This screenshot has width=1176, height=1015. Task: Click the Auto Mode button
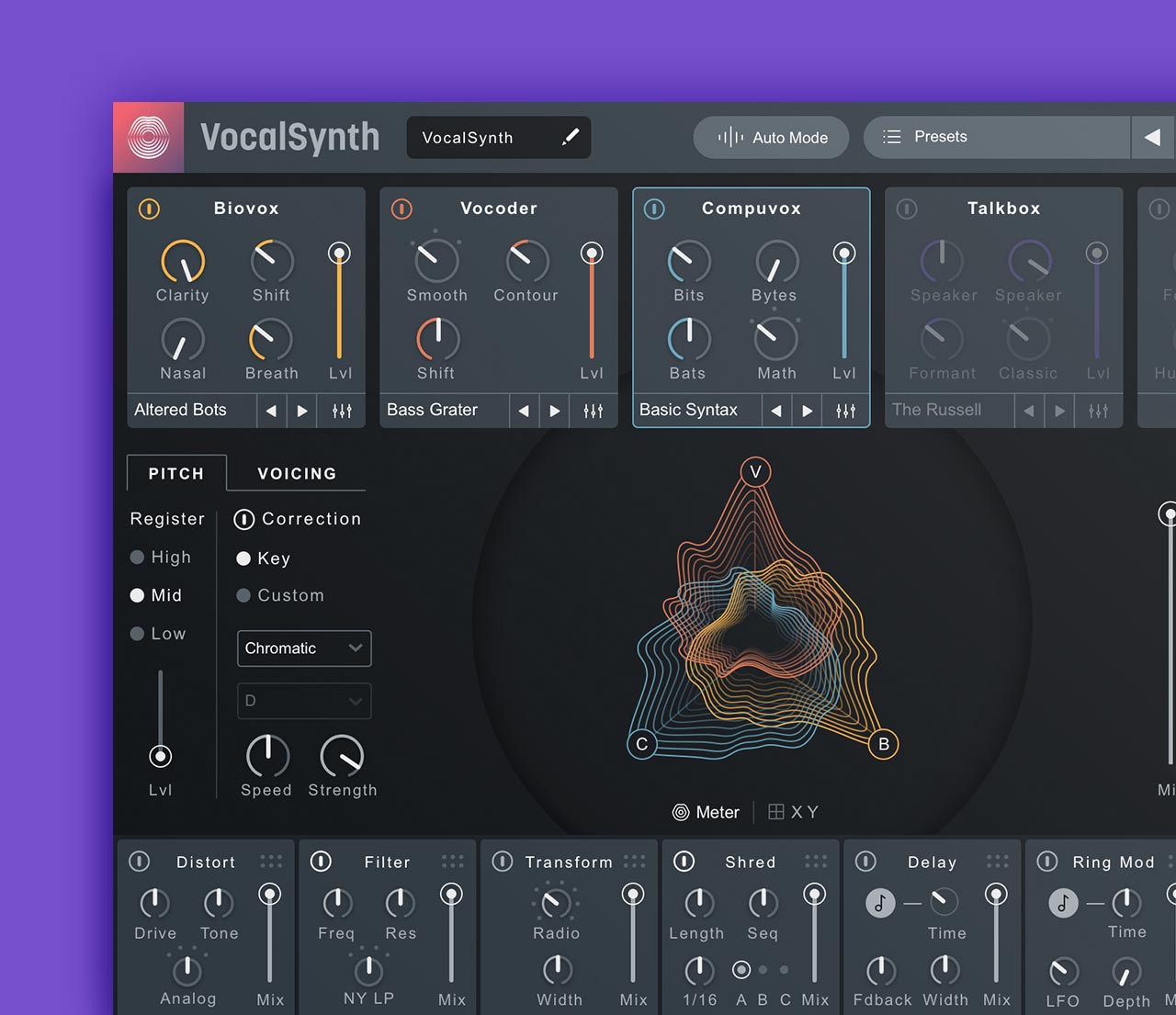tap(772, 137)
